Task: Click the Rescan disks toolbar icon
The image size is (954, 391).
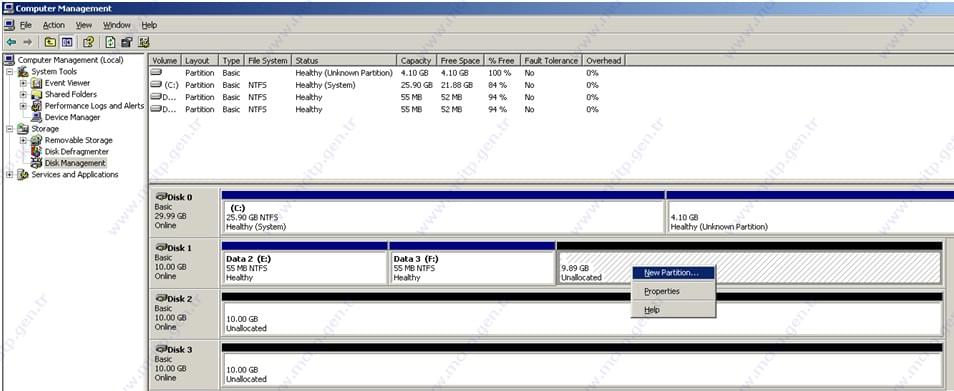Action: (144, 42)
